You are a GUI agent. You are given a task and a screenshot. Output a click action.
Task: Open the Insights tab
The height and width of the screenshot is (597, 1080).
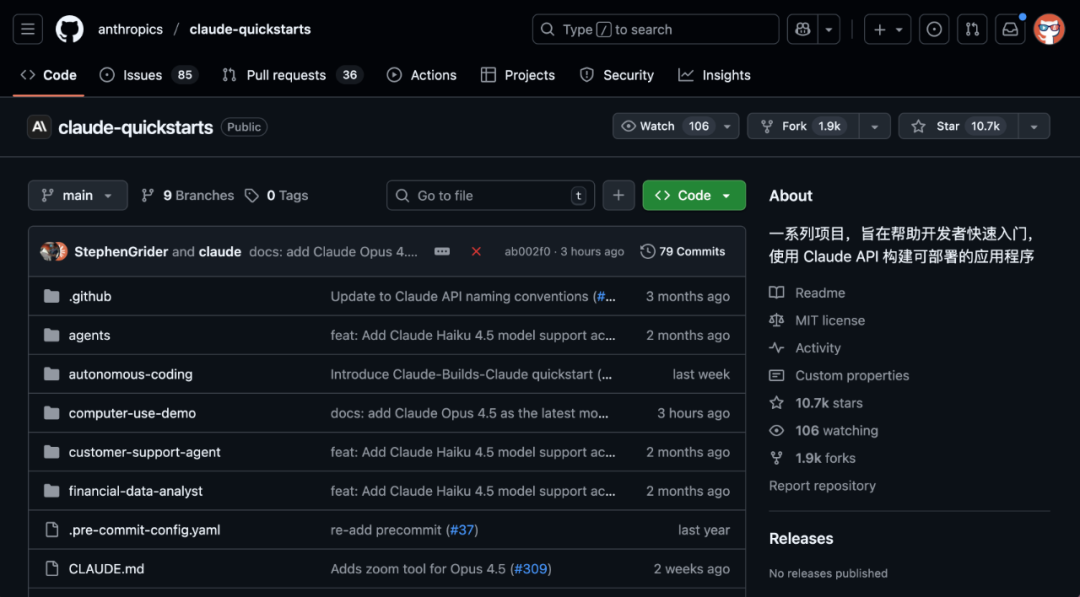coord(714,75)
